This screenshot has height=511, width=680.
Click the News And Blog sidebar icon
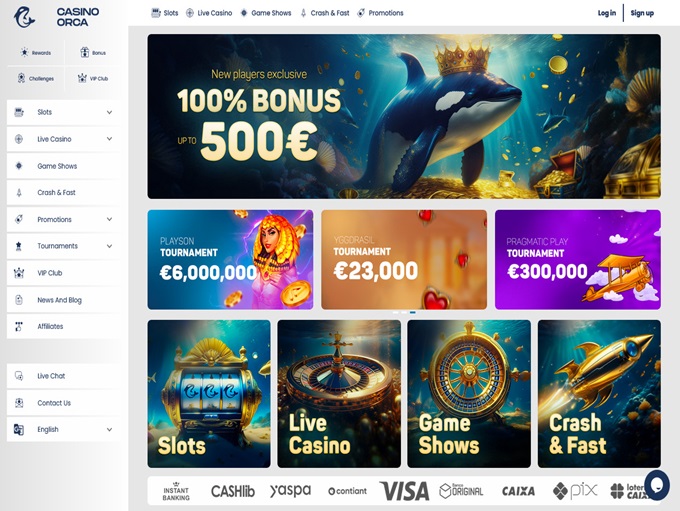(x=19, y=300)
